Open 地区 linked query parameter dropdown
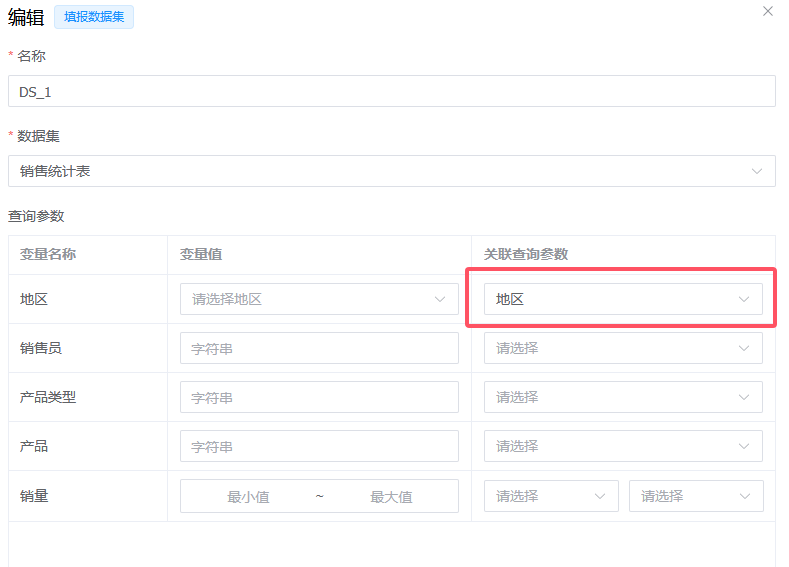This screenshot has width=789, height=567. (610, 299)
